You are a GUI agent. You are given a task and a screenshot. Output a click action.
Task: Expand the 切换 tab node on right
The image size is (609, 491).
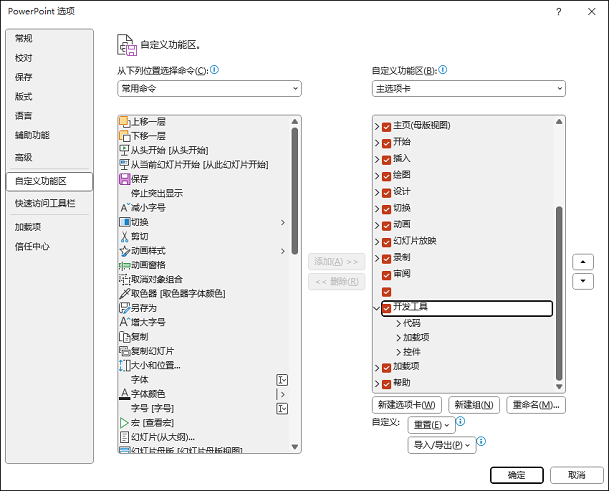point(377,209)
